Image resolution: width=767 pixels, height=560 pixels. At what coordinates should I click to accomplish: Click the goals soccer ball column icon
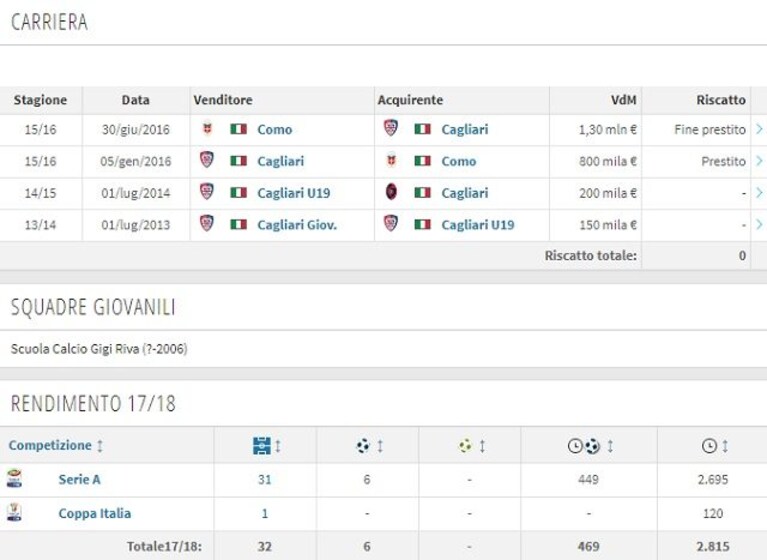tap(363, 446)
